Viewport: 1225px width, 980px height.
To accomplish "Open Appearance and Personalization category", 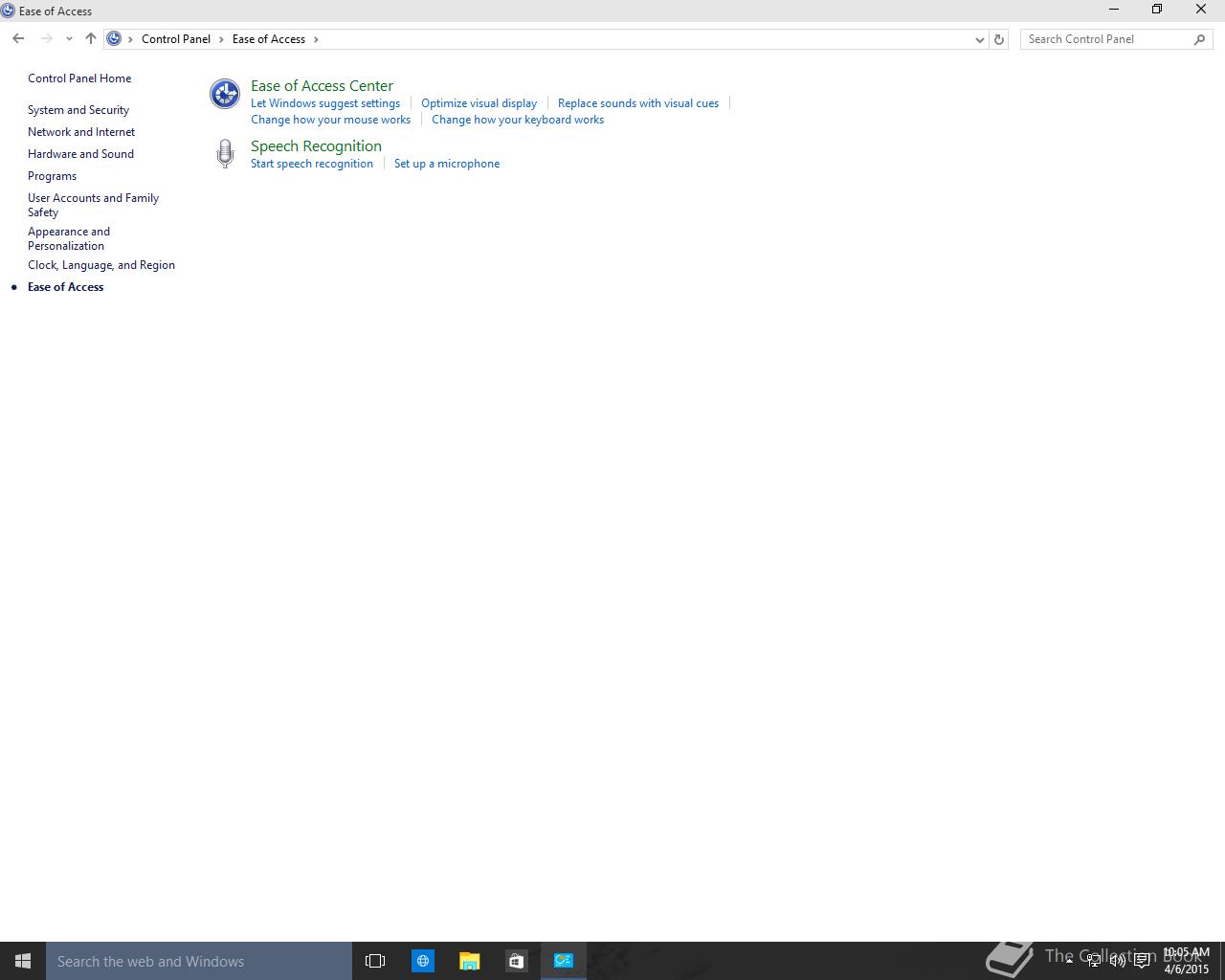I will [69, 238].
